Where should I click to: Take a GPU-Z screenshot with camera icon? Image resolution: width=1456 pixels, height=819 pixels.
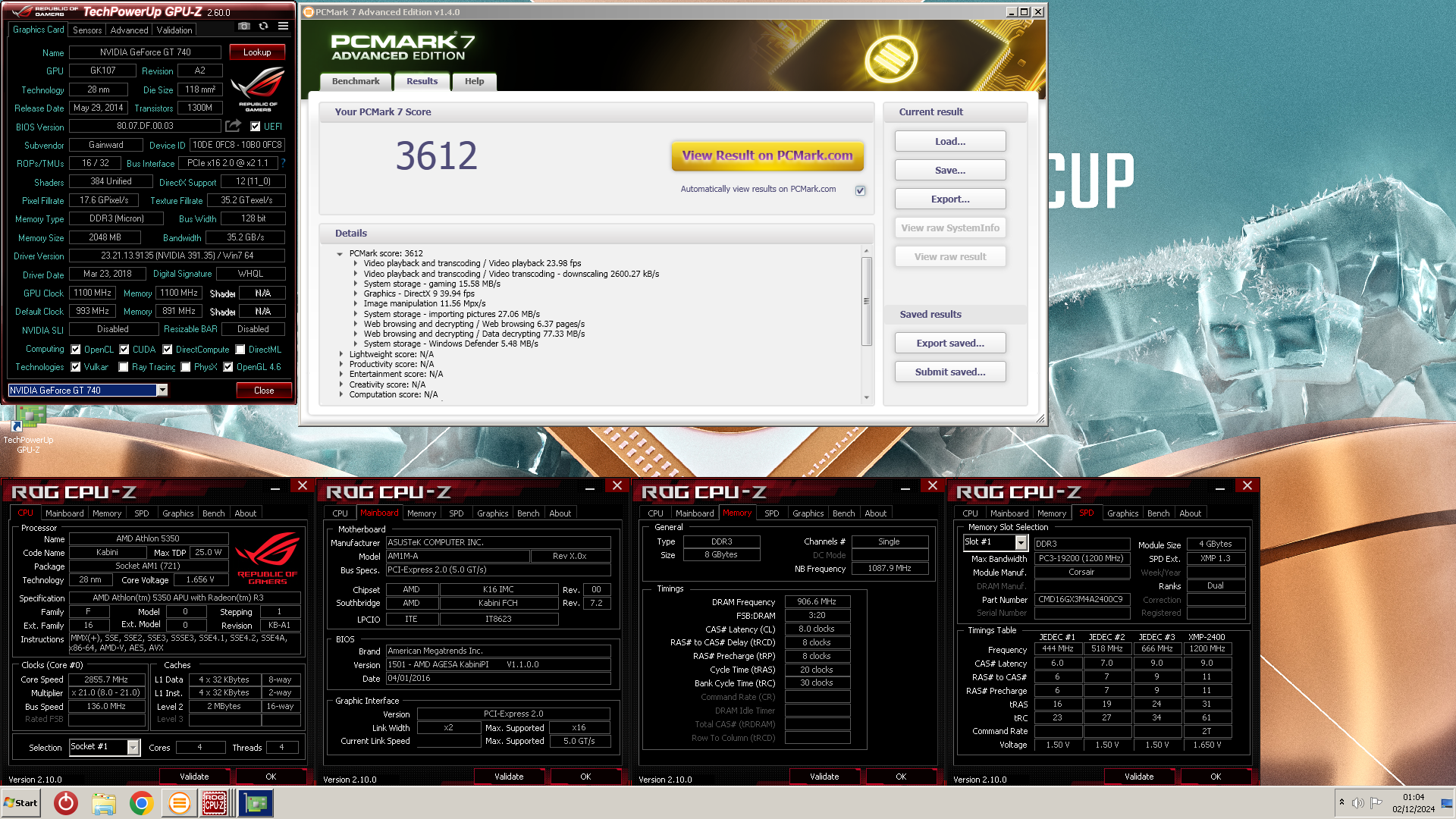(x=243, y=26)
